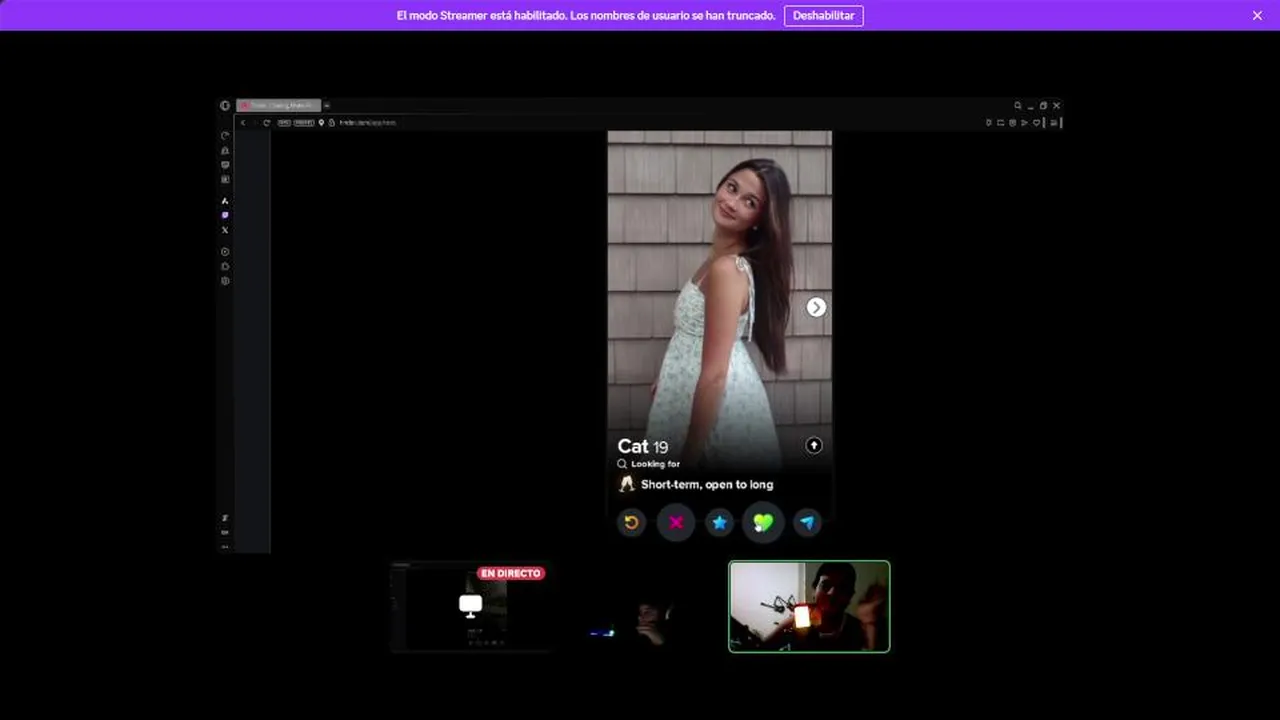1280x720 pixels.
Task: Open the chat messenger sidebar icon
Action: [x=225, y=165]
